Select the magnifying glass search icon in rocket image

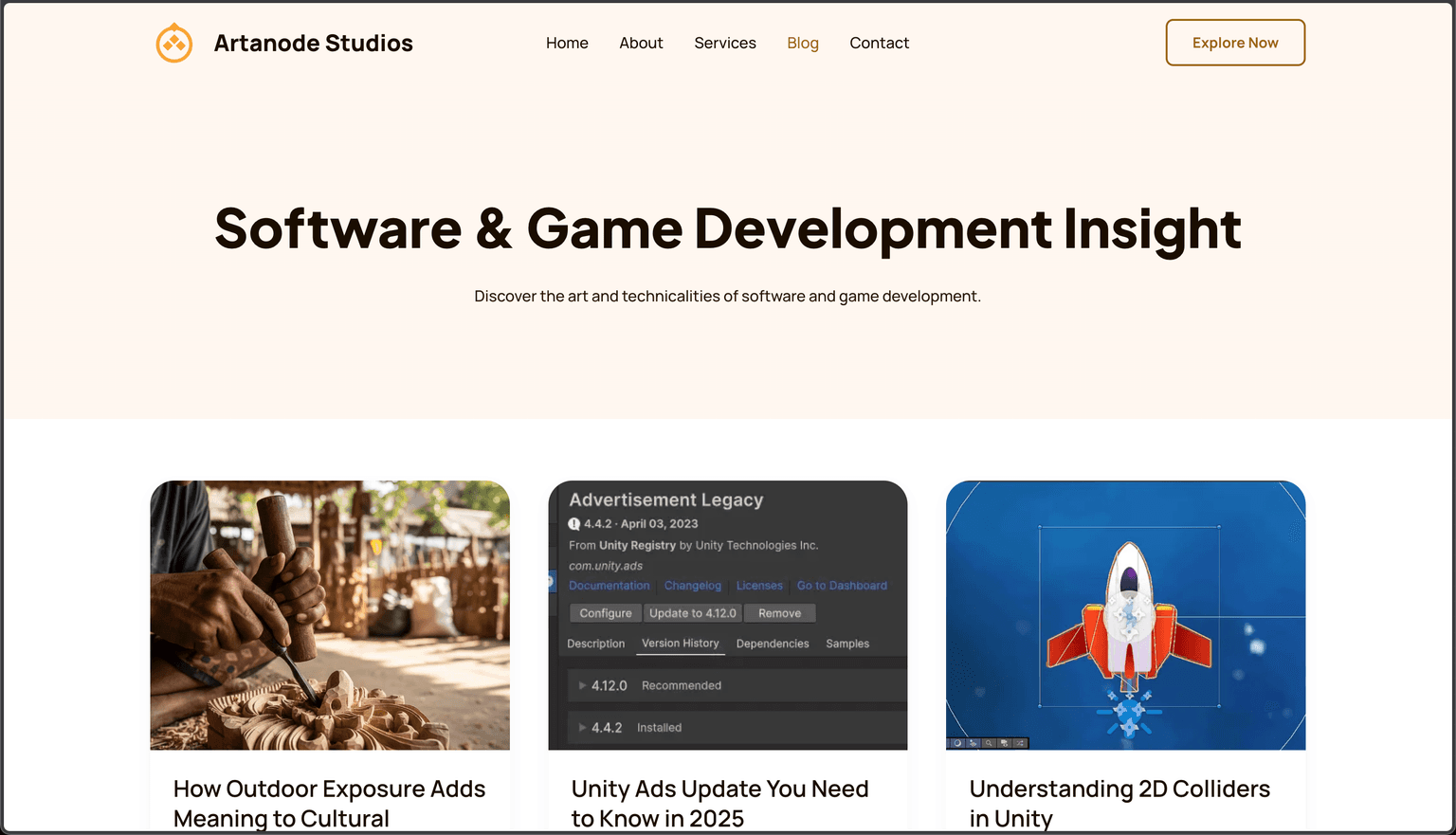(989, 743)
